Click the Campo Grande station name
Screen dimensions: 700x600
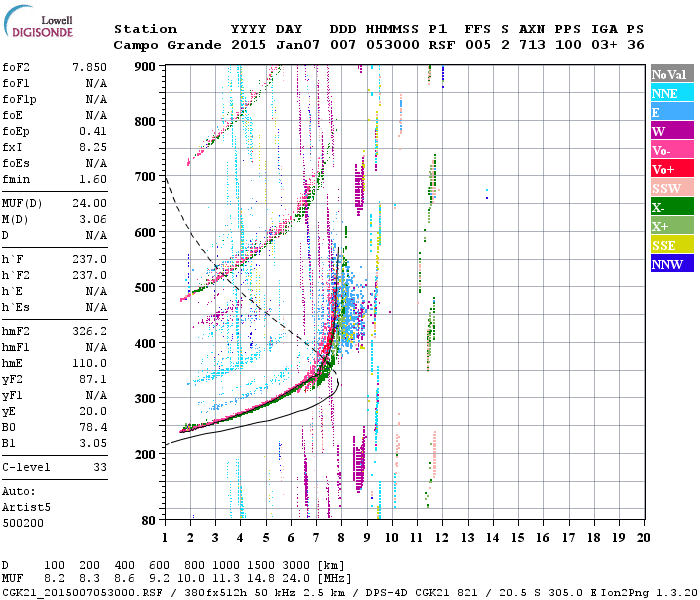coord(167,45)
